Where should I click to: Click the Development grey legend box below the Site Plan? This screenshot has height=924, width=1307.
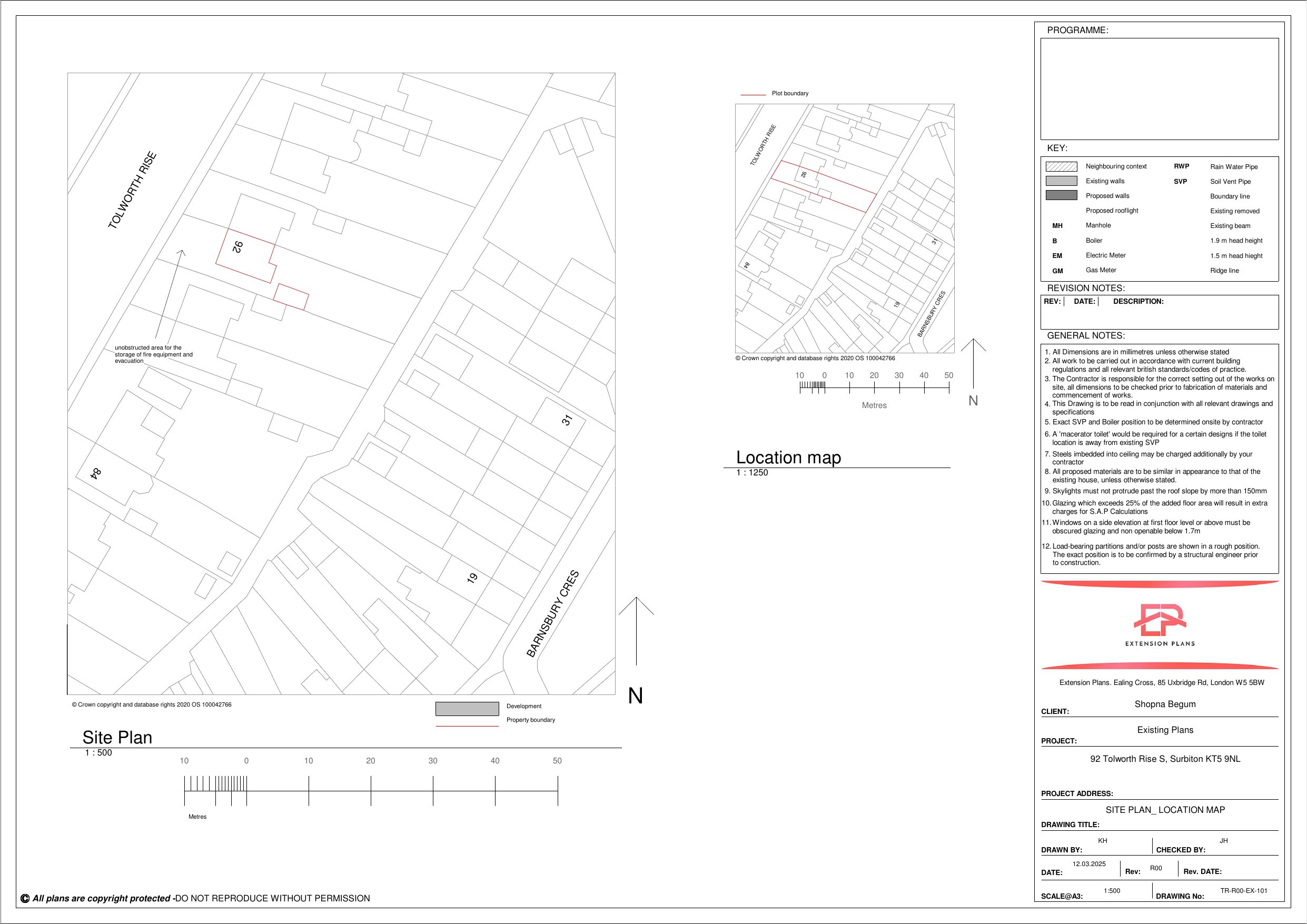tap(467, 708)
